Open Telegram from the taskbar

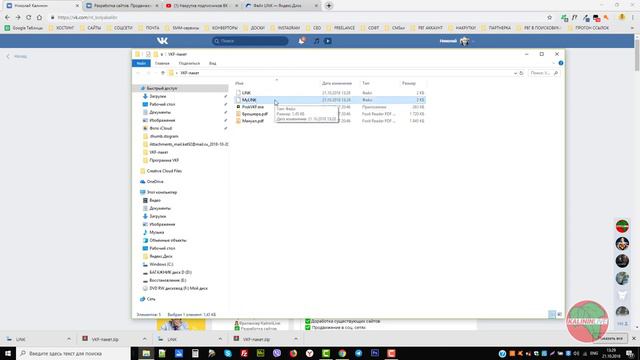[x=358, y=353]
